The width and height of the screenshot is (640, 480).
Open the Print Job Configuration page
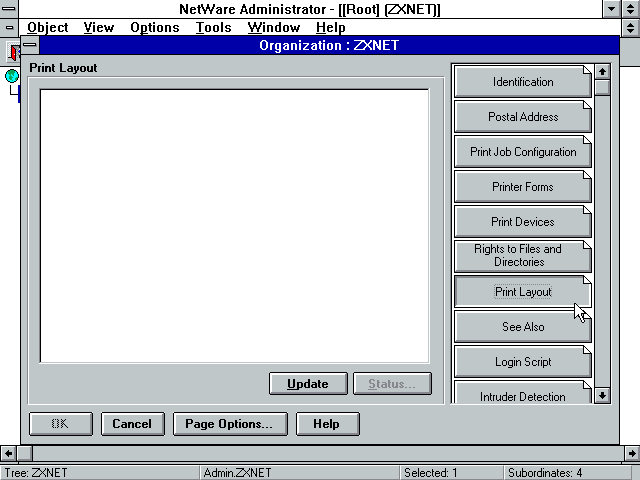point(523,152)
